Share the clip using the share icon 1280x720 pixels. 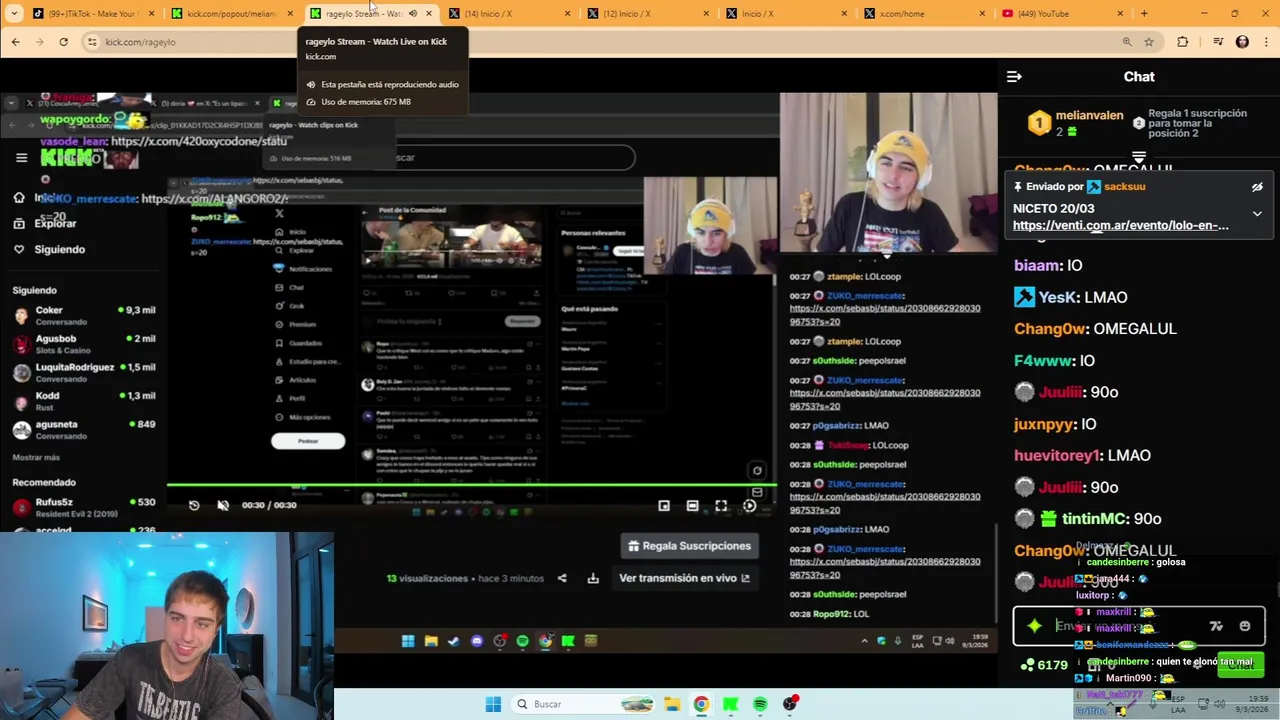(x=562, y=578)
